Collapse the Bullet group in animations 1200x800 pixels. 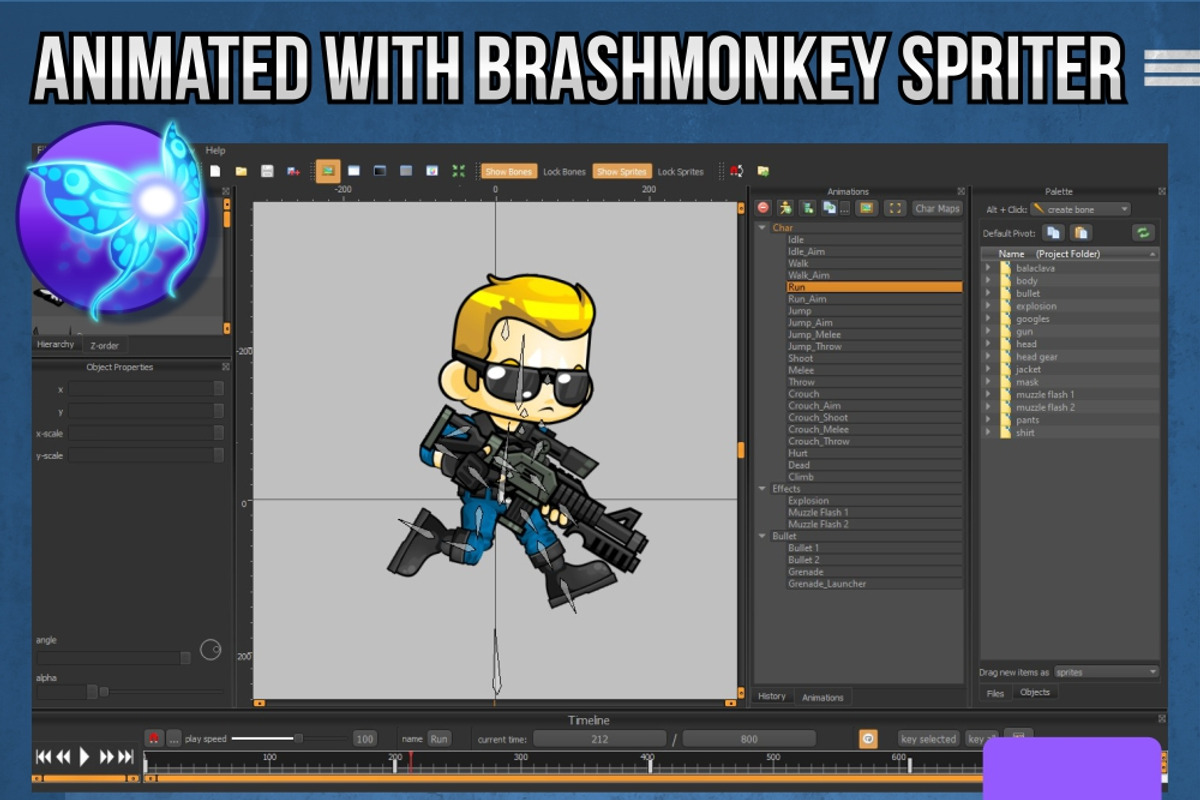pos(763,536)
